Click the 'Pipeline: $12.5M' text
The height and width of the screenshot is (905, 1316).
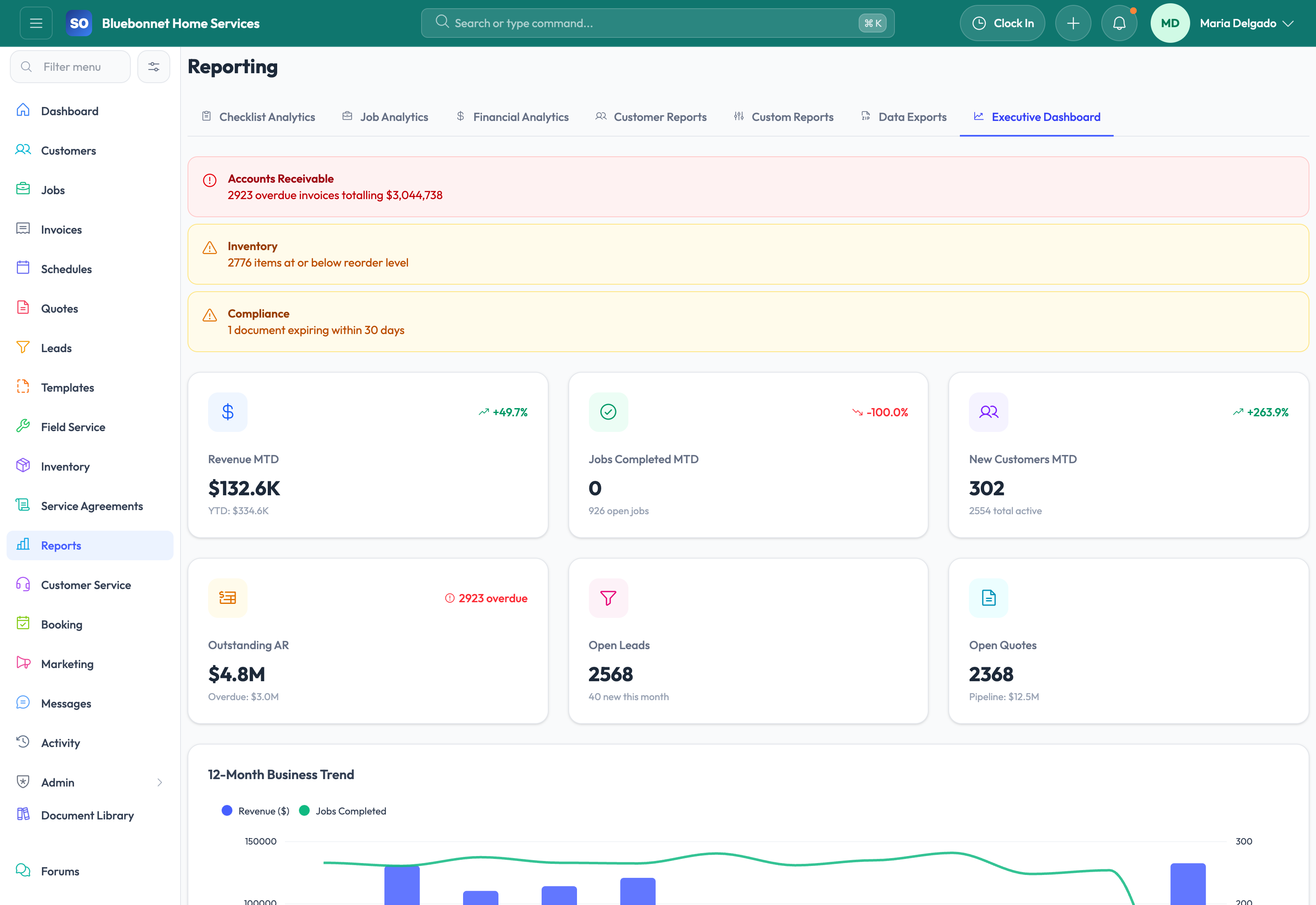tap(1004, 697)
